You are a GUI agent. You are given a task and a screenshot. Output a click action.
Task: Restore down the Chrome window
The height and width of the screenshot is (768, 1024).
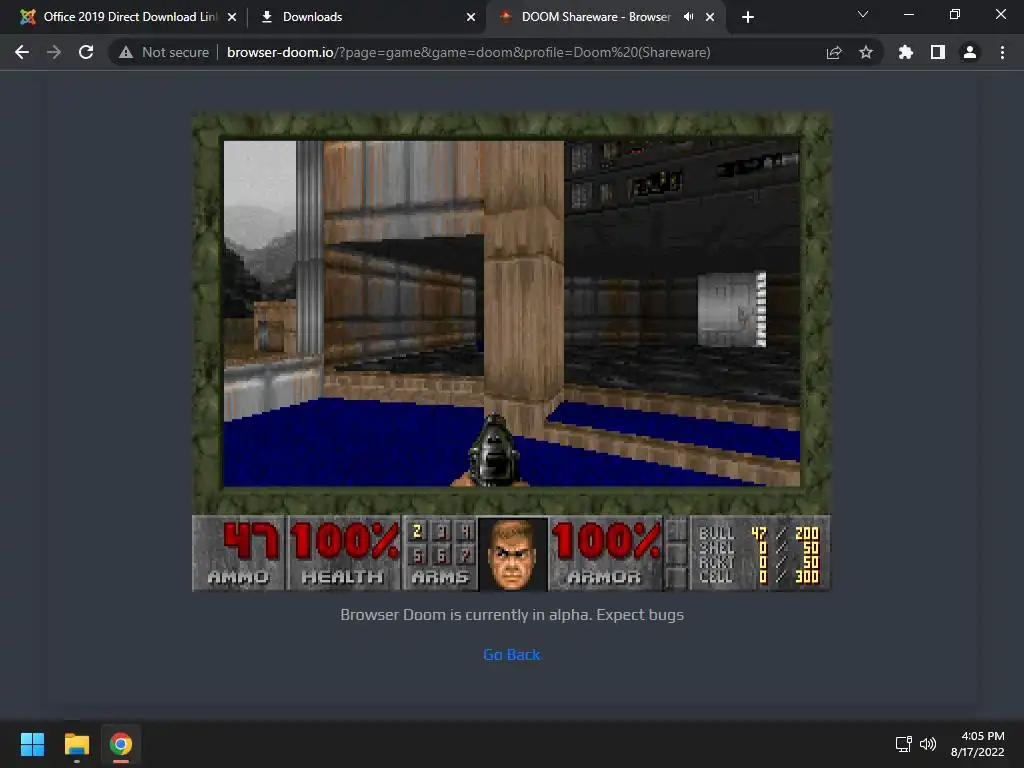[x=955, y=14]
